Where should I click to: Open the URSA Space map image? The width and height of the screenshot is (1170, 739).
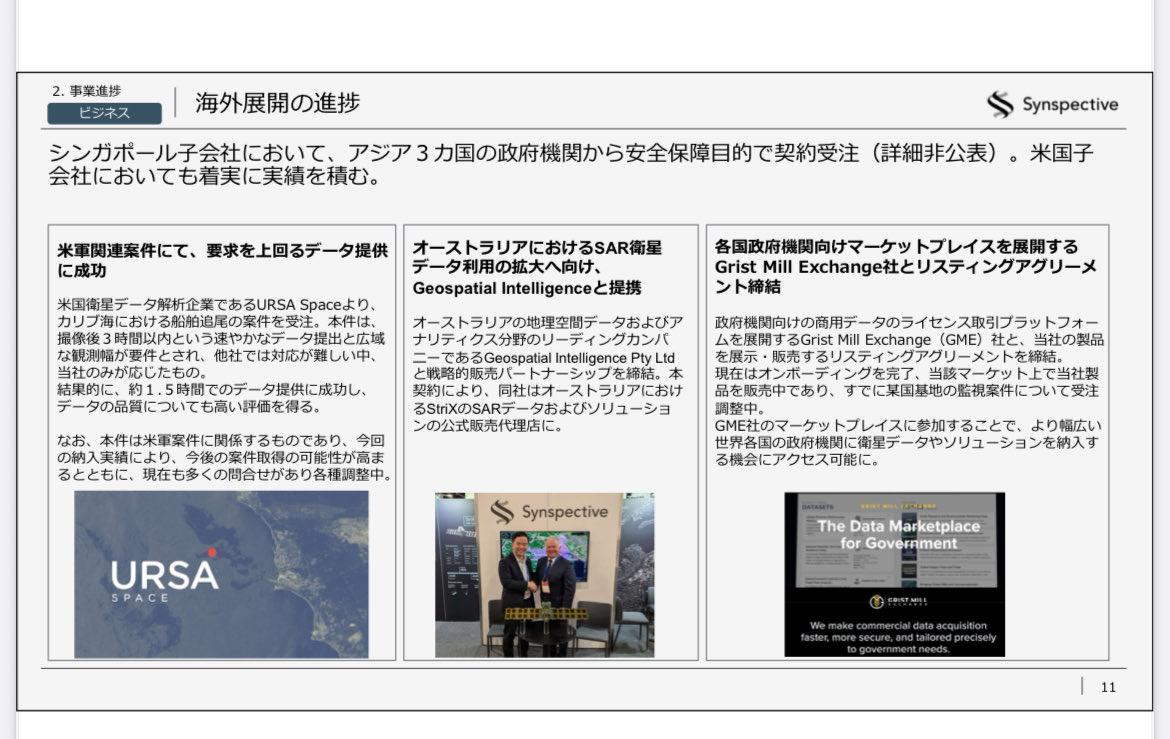click(221, 574)
